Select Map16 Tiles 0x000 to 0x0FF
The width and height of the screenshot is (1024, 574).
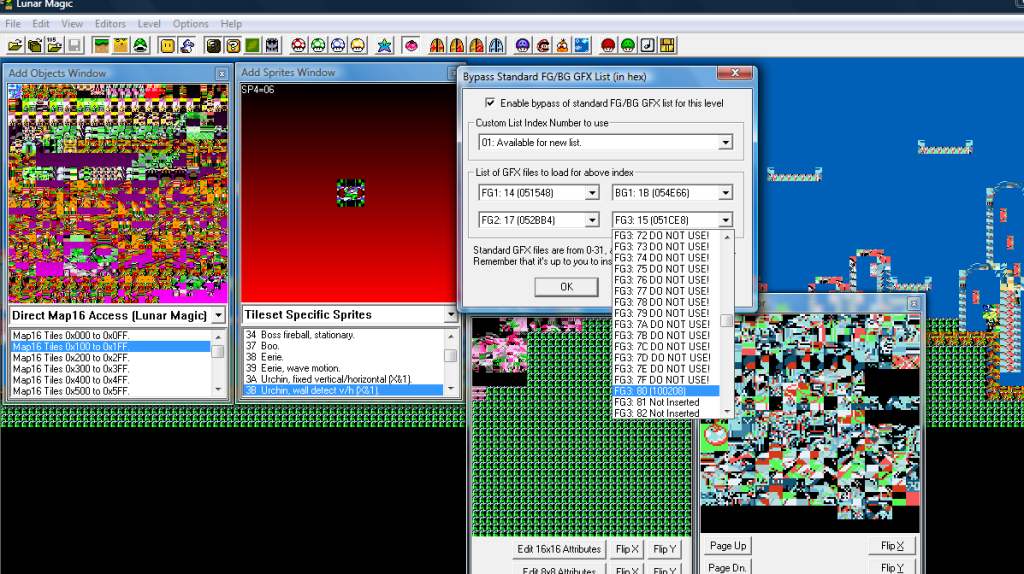pyautogui.click(x=110, y=336)
